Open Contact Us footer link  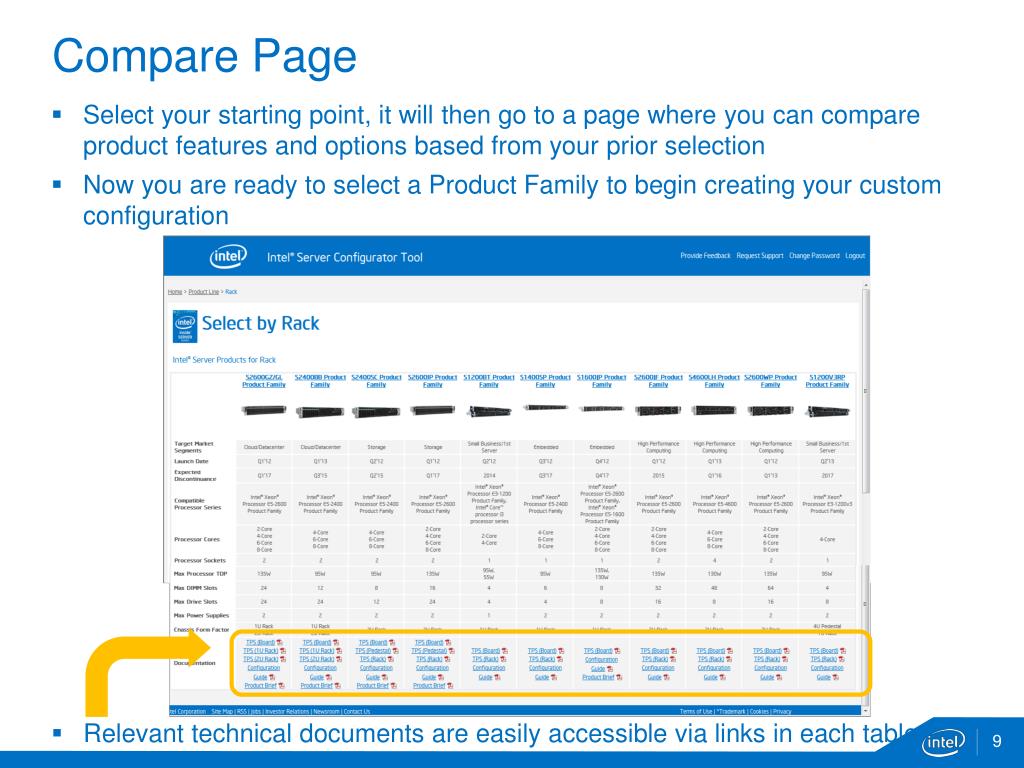pyautogui.click(x=357, y=711)
